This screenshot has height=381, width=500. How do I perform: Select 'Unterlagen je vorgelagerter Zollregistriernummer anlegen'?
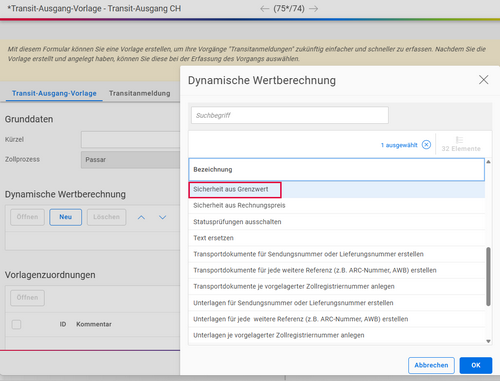(337, 335)
